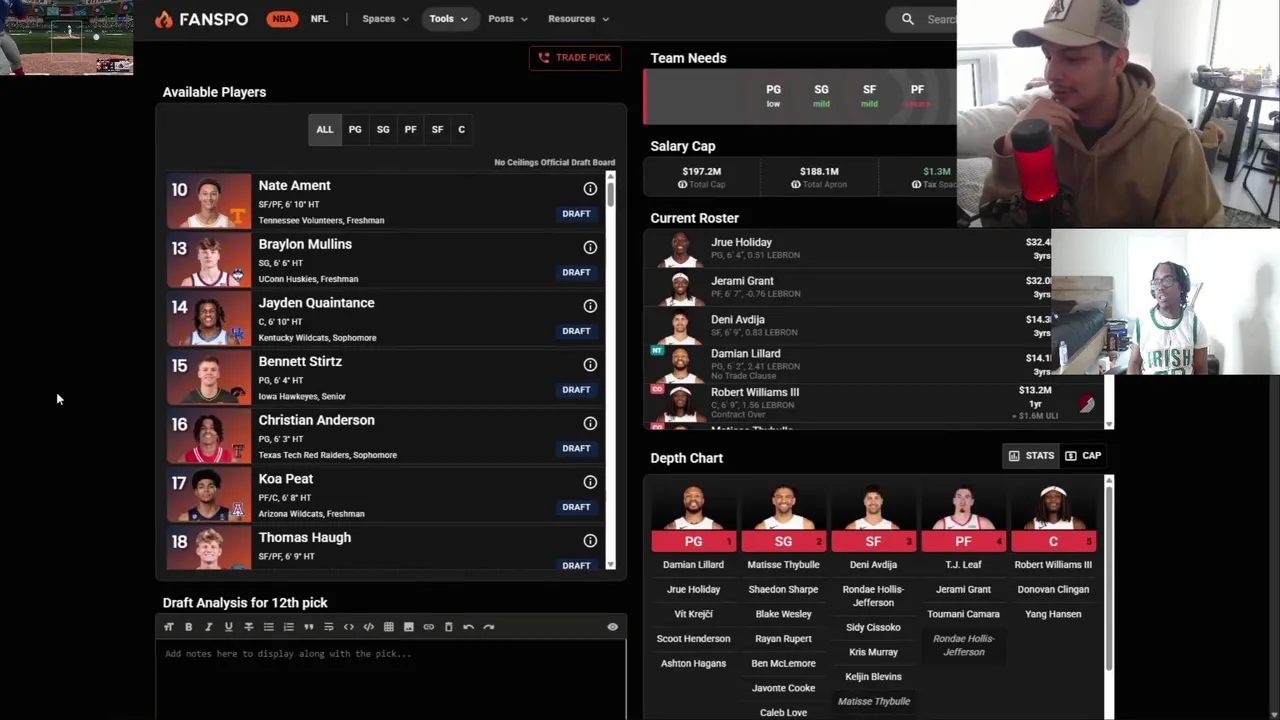Clear notes with the trash icon
Screen dimensions: 1280x720
pyautogui.click(x=448, y=627)
